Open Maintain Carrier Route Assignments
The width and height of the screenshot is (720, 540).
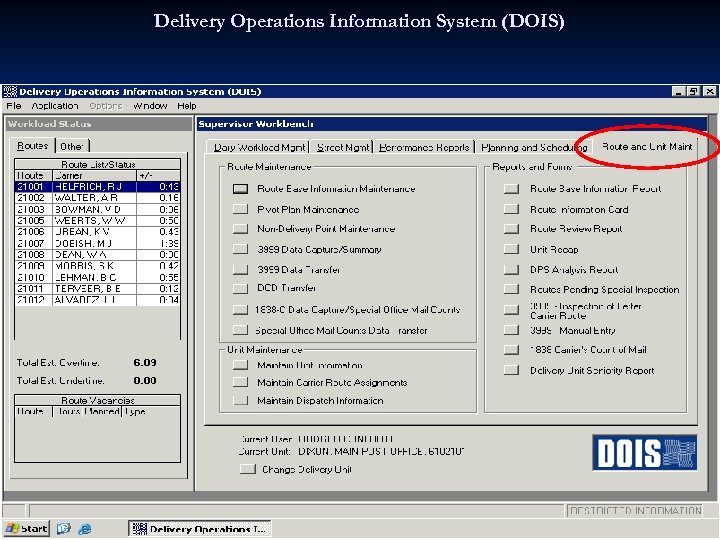click(x=240, y=382)
